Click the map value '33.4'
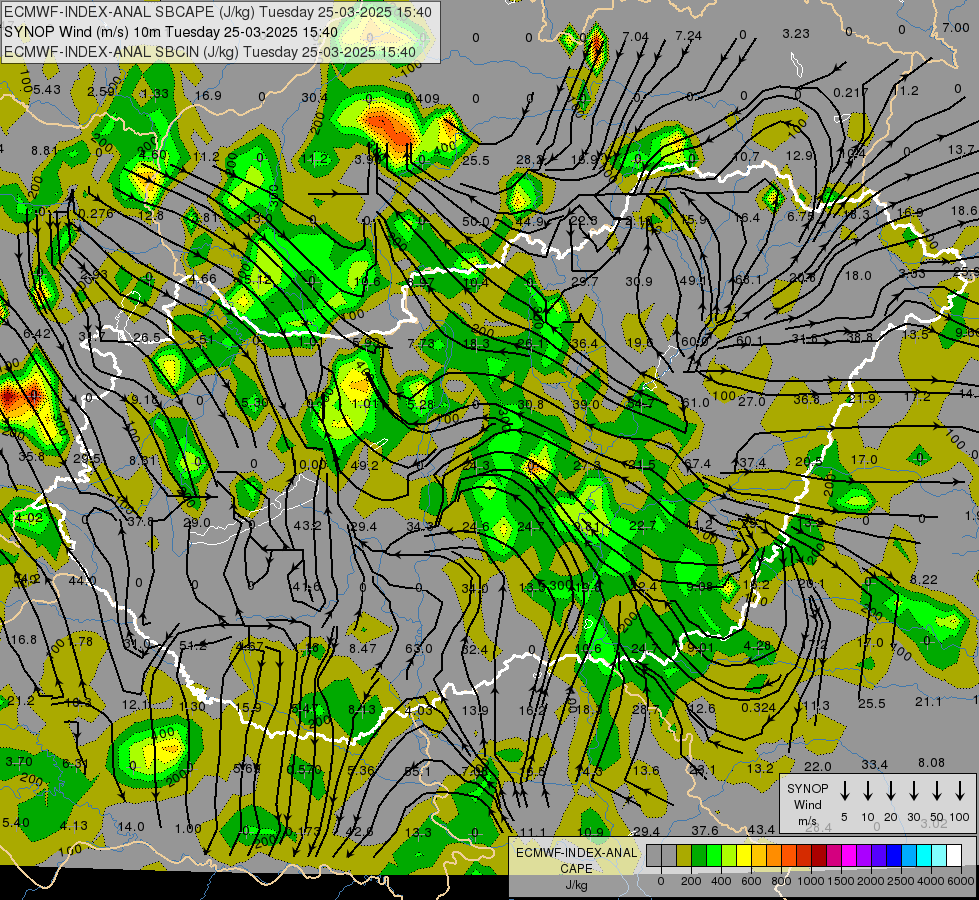Viewport: 979px width, 900px height. pos(874,764)
